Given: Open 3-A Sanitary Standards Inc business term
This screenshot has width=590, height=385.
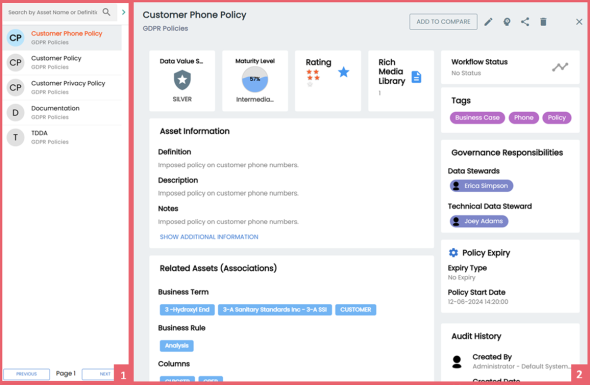Looking at the screenshot, I should (275, 310).
